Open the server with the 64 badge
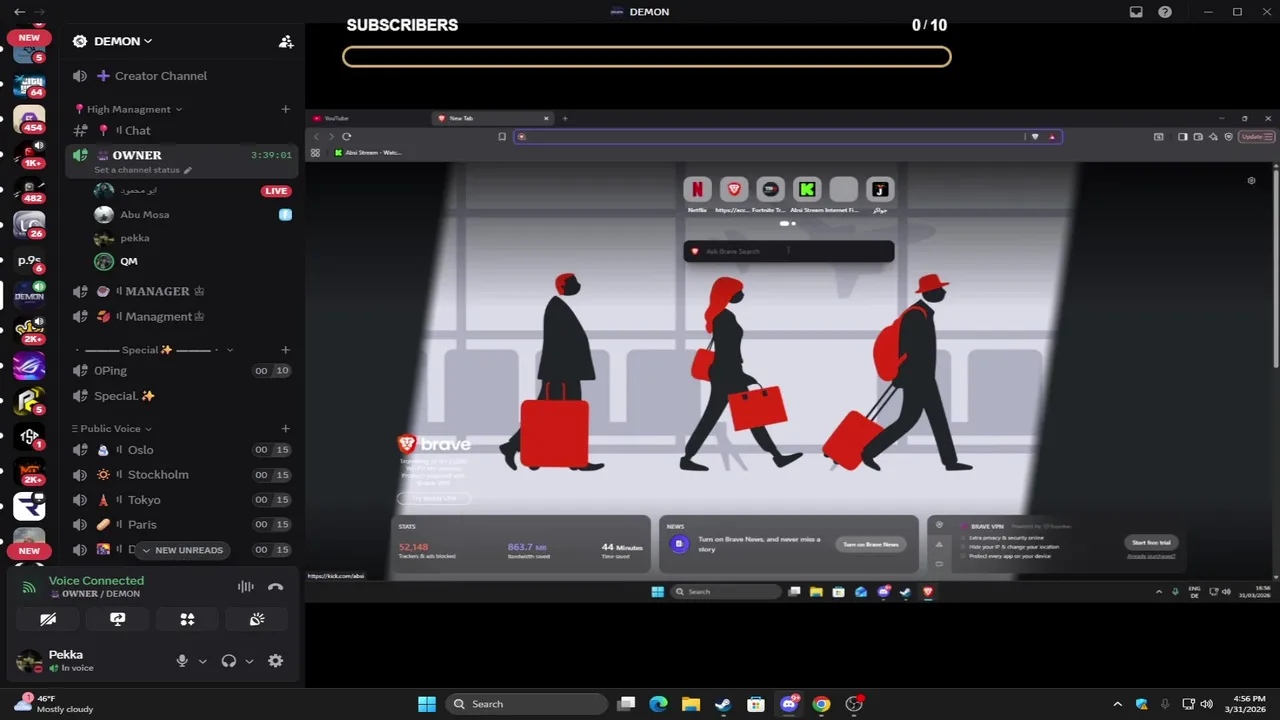The image size is (1280, 720). click(29, 84)
